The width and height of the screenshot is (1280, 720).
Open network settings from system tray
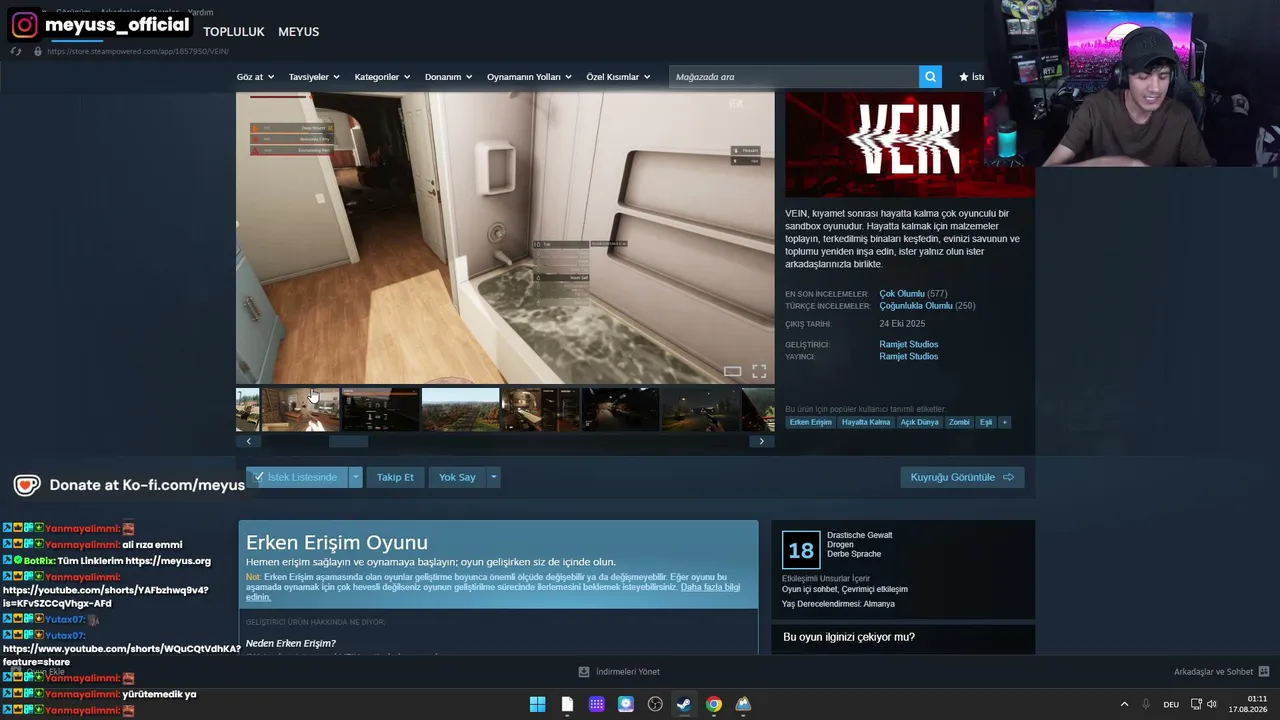pos(1196,704)
